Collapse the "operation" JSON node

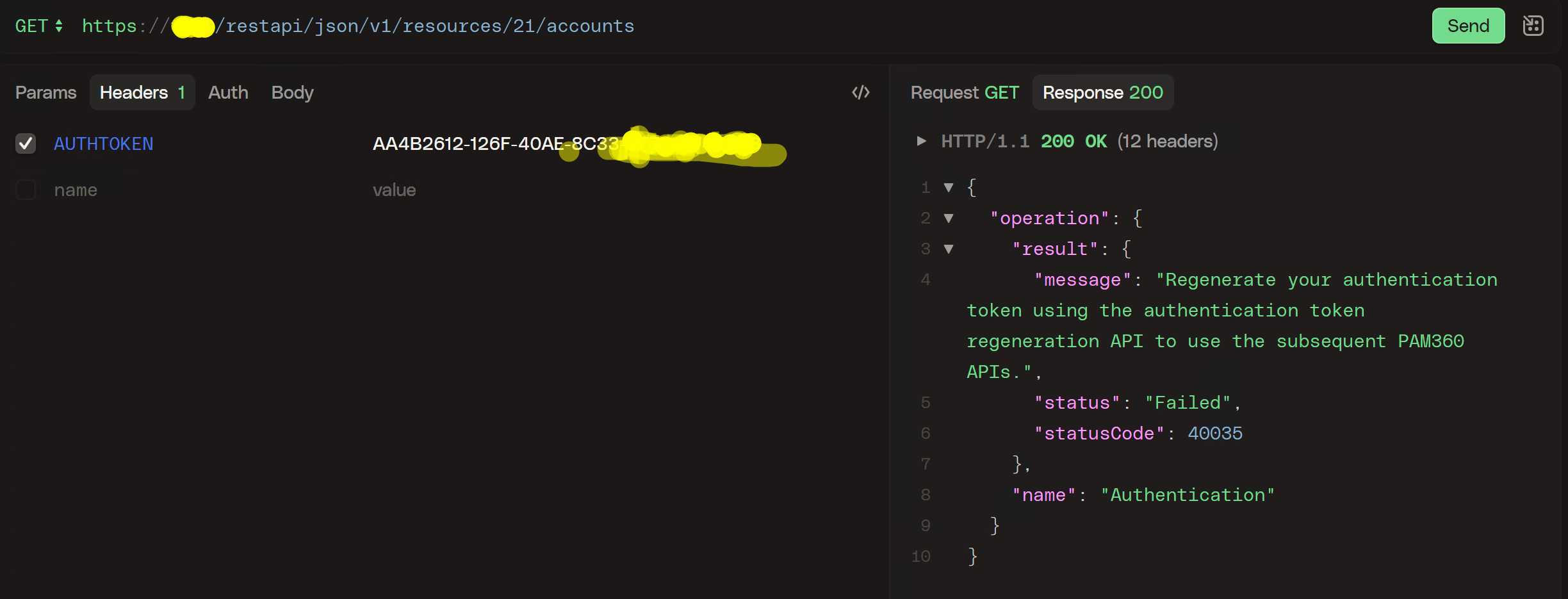point(949,218)
